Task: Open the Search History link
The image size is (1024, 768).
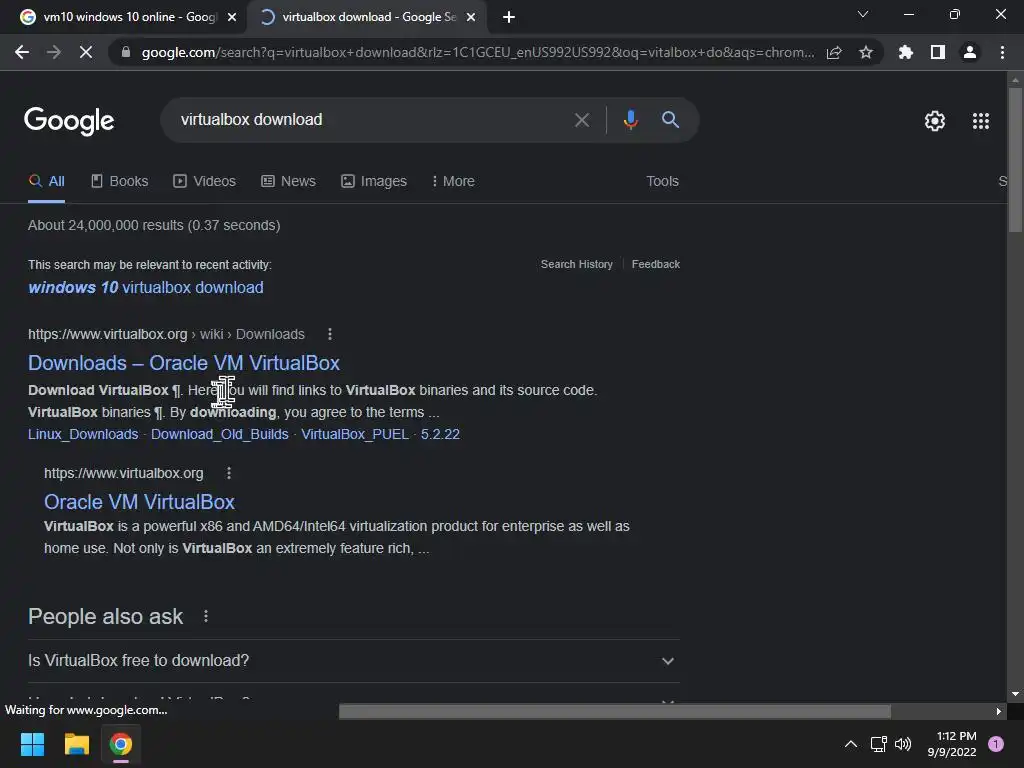Action: 577,264
